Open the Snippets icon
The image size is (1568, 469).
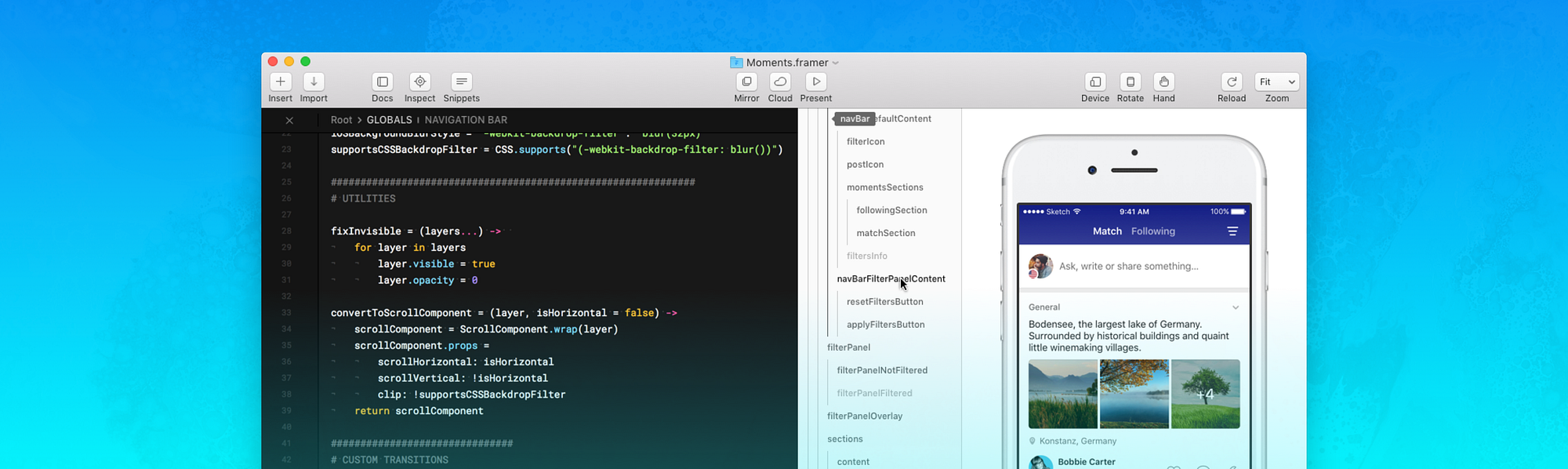[x=462, y=82]
